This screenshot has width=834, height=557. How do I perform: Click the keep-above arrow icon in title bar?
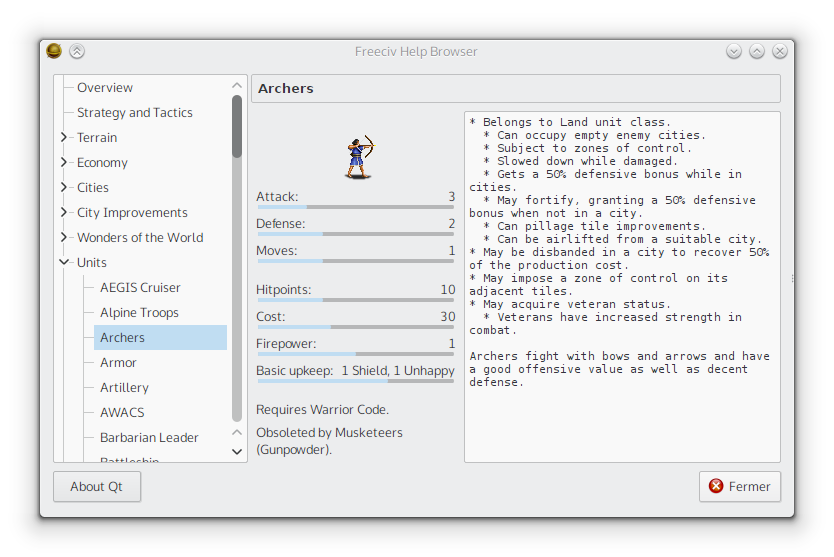[x=77, y=51]
